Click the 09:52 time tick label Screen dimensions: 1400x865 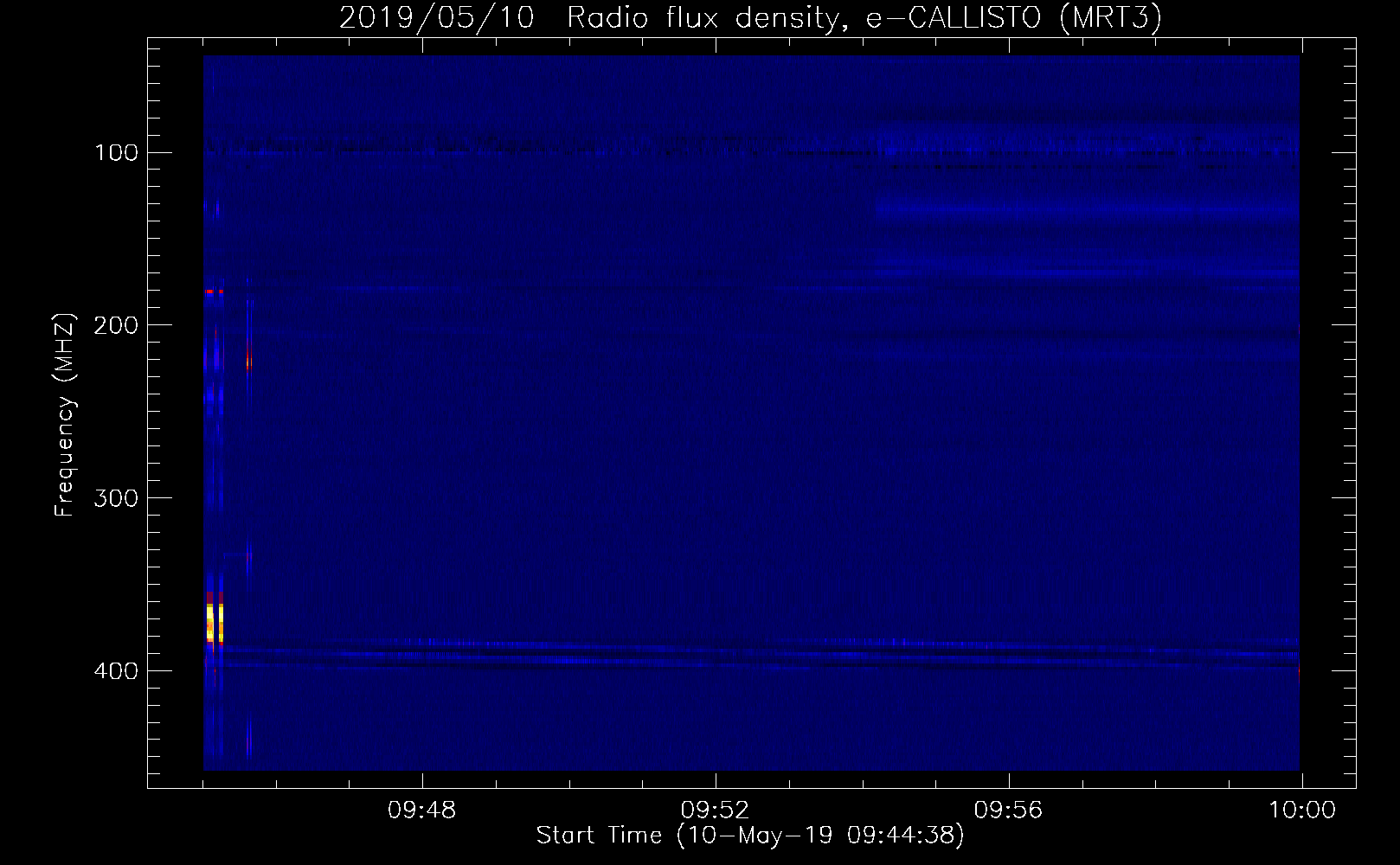point(715,811)
